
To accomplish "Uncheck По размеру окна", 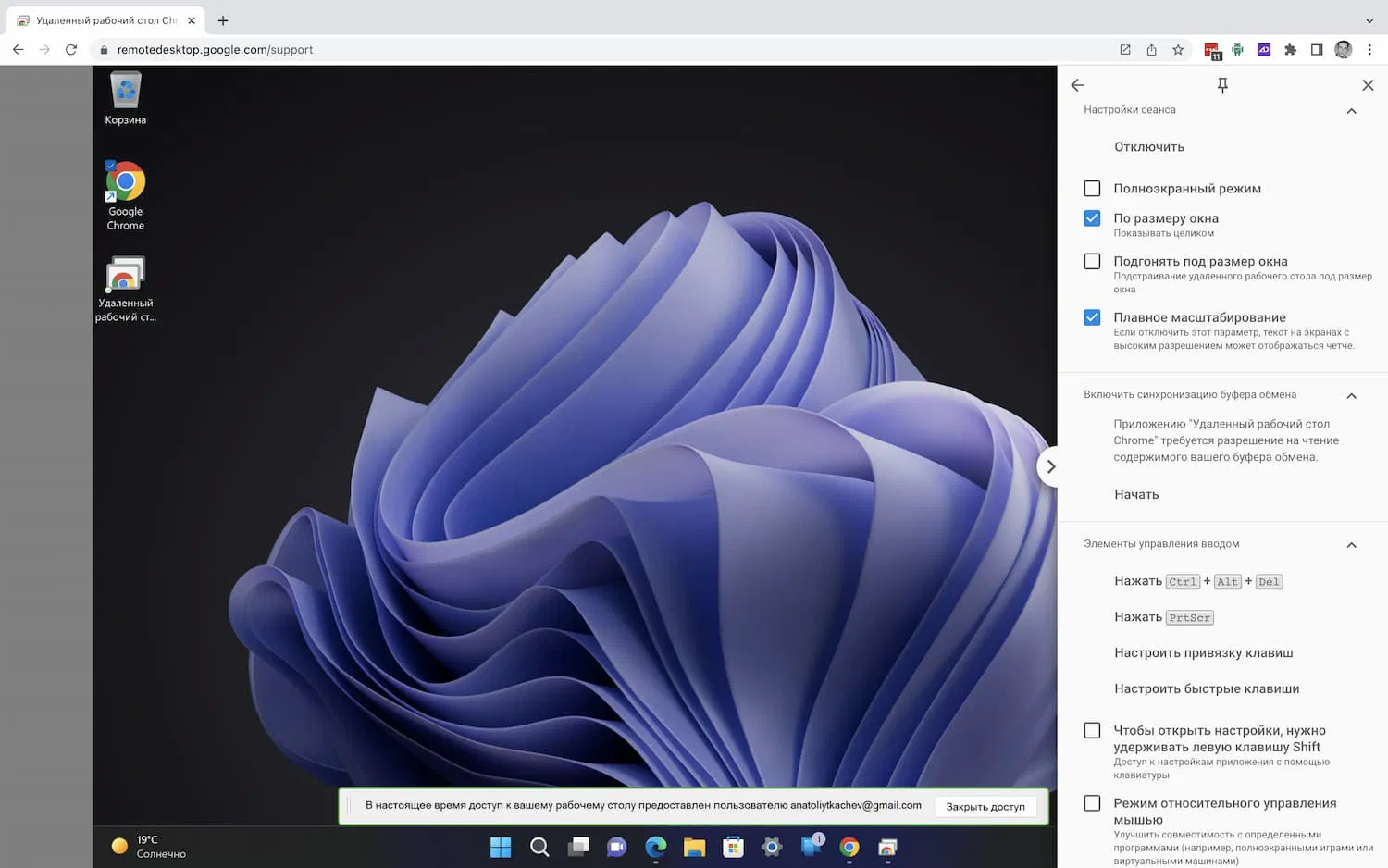I will click(x=1092, y=218).
